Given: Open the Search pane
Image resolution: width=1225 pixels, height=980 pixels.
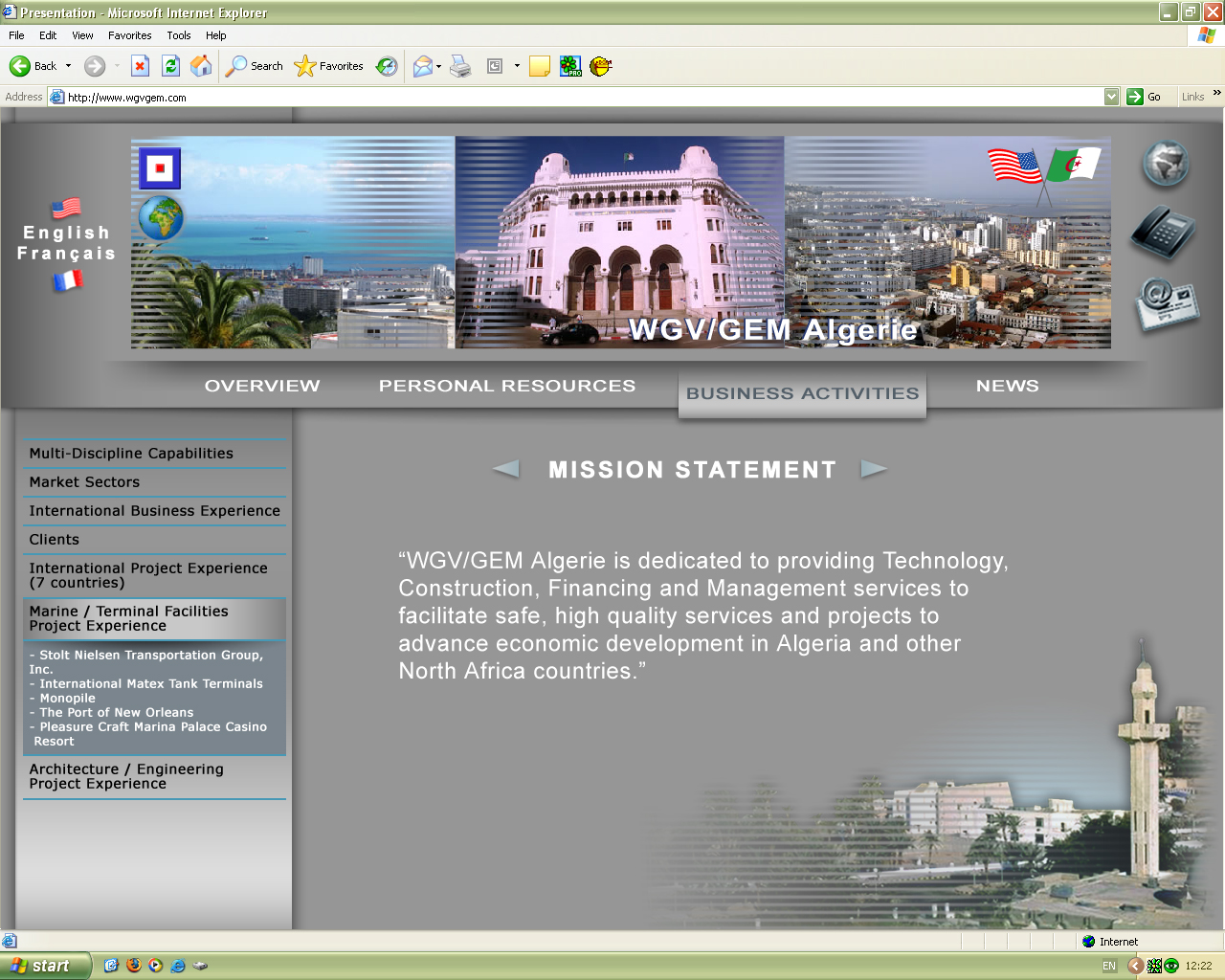Looking at the screenshot, I should click(x=255, y=66).
